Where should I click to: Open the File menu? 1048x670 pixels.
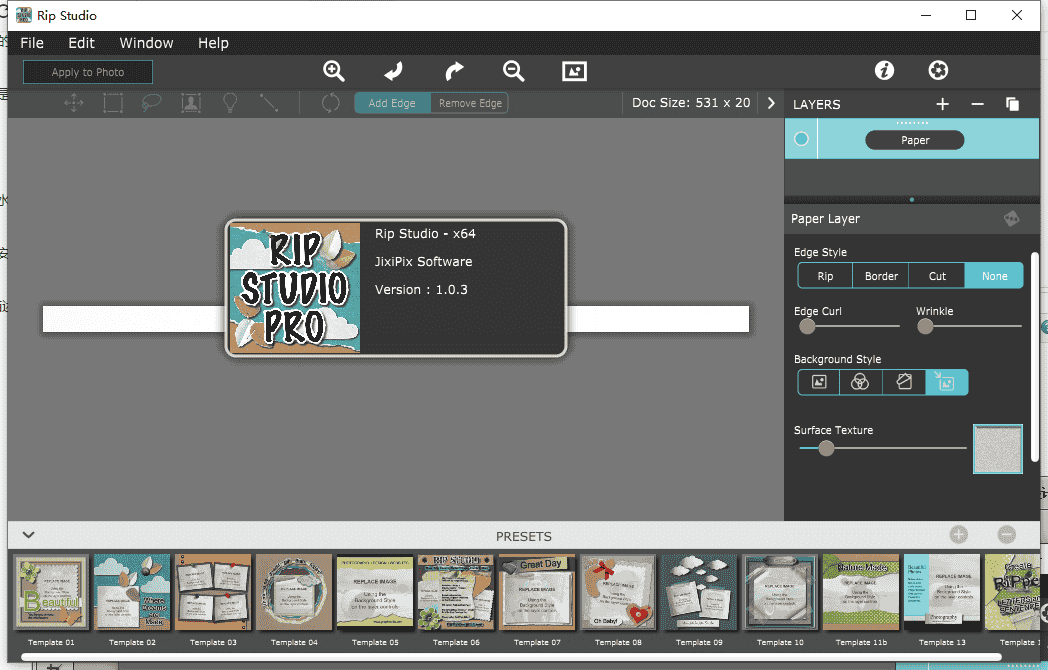(32, 43)
